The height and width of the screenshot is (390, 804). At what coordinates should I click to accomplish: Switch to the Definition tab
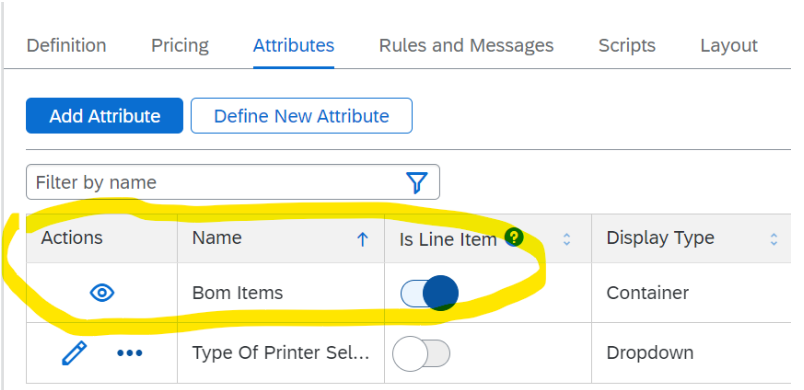66,46
